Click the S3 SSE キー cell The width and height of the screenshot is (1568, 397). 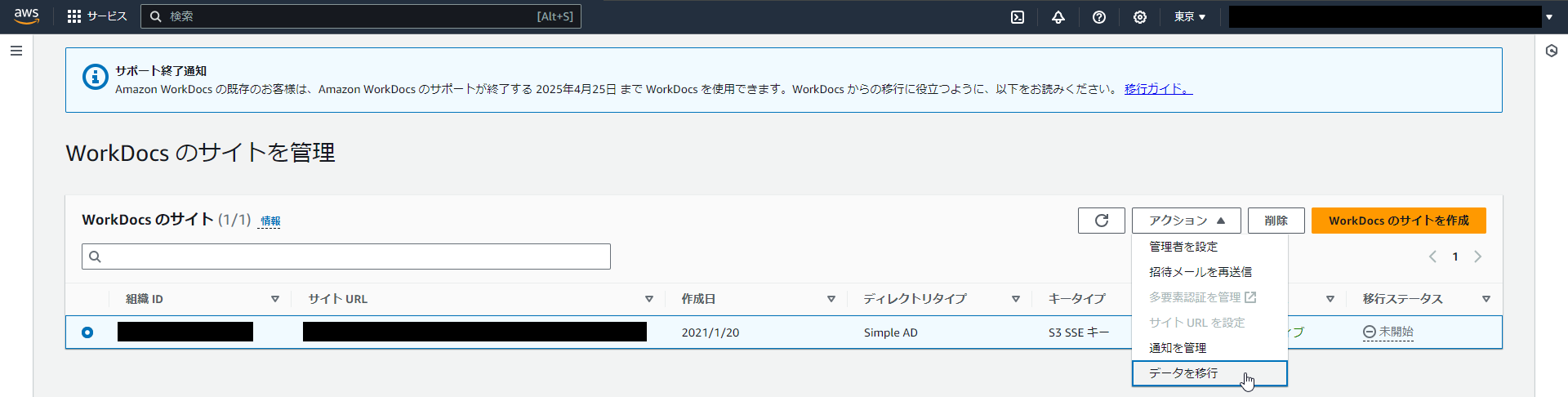pos(1079,332)
